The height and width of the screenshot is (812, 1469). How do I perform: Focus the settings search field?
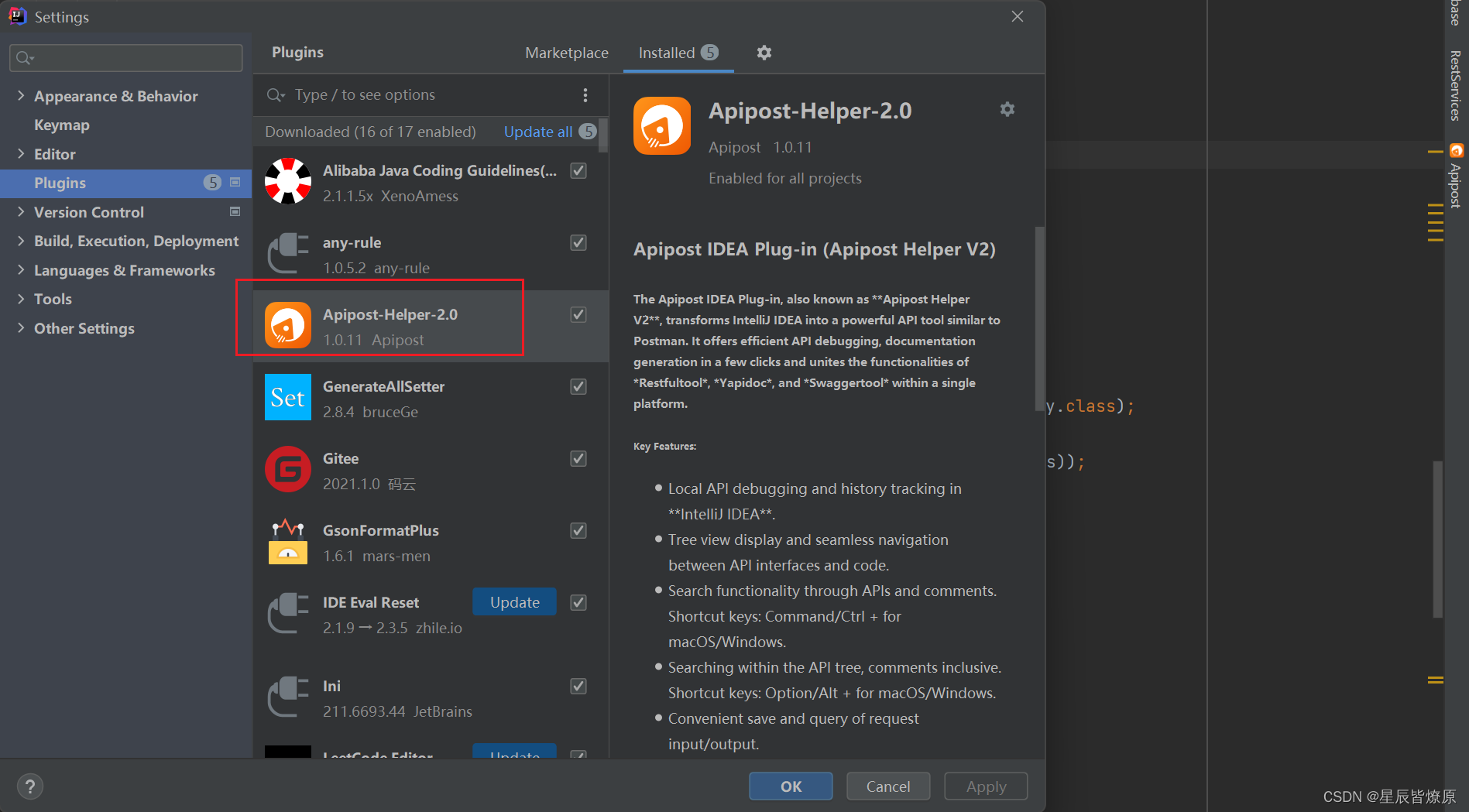pos(126,58)
